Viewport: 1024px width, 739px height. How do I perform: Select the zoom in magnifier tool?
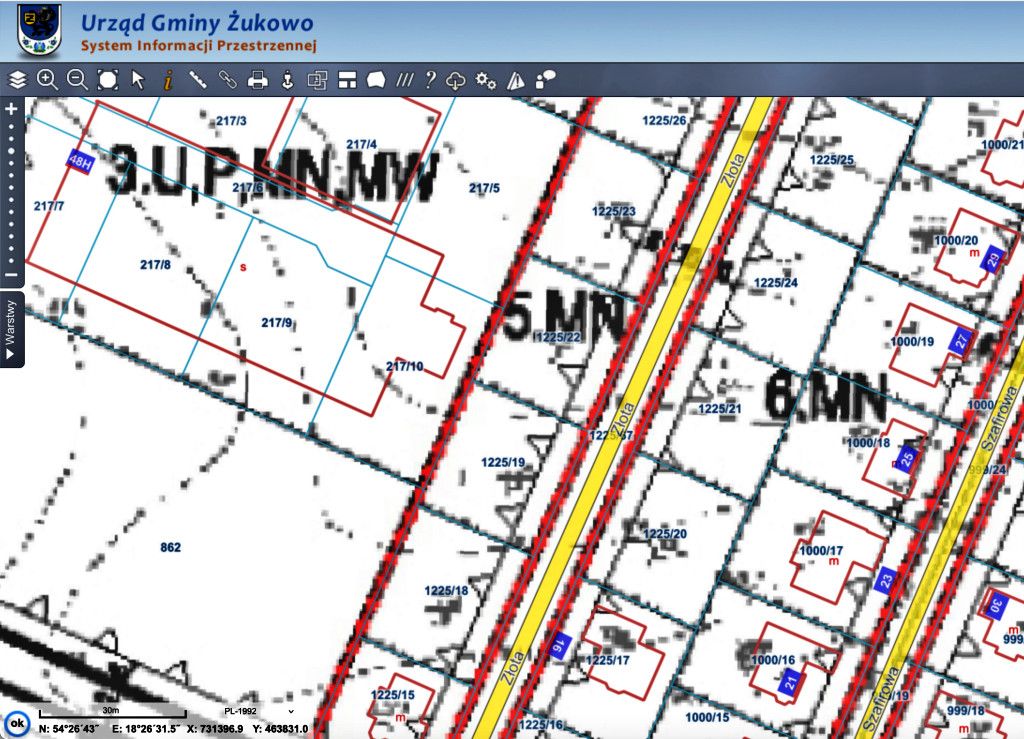[x=47, y=80]
